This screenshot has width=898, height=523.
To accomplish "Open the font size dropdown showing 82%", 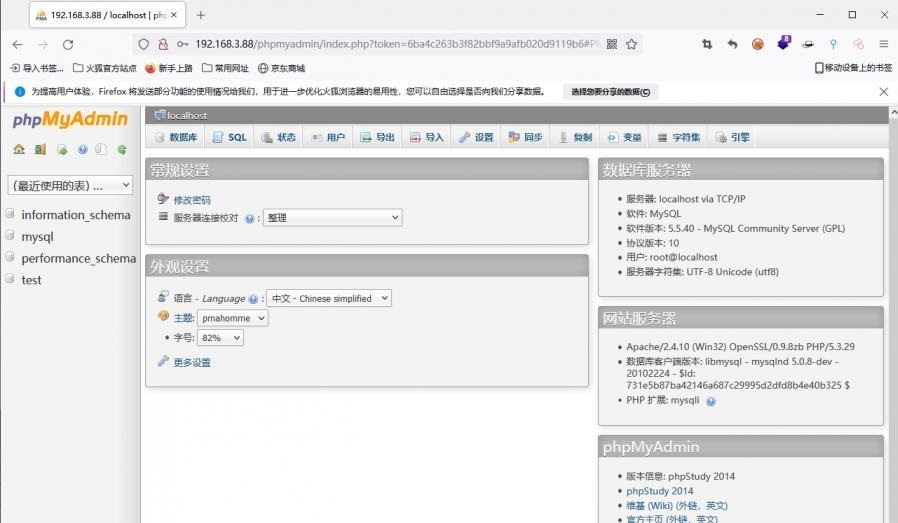I will pyautogui.click(x=220, y=337).
